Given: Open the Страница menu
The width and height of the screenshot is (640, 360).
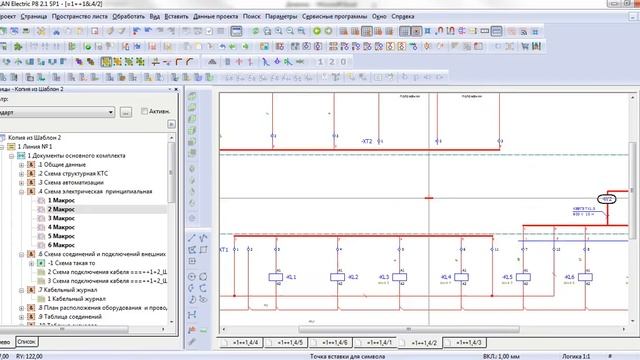Looking at the screenshot, I should (34, 16).
